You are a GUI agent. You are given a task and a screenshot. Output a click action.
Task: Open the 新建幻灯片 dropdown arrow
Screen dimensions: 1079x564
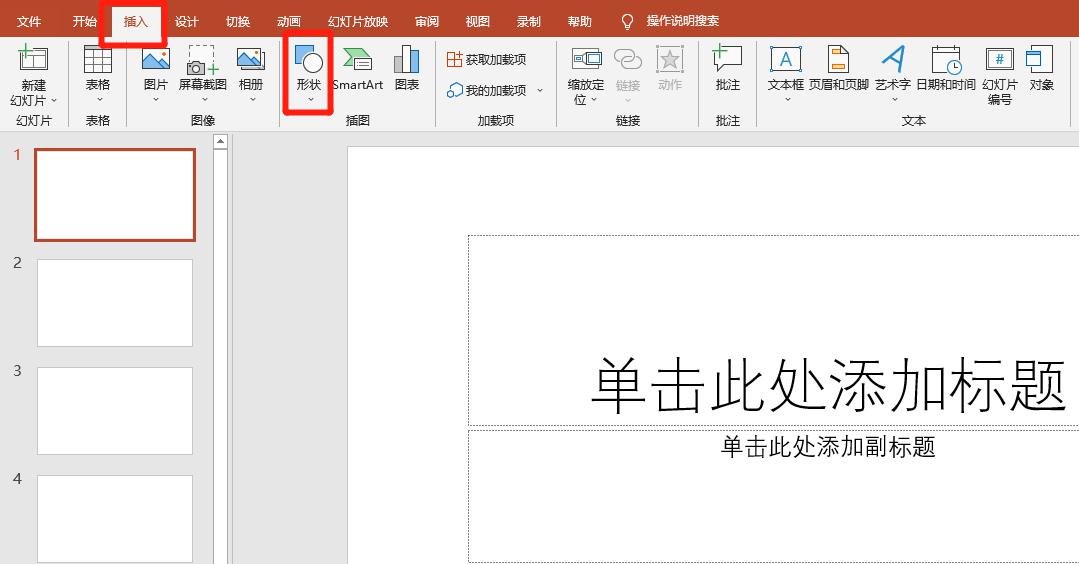54,100
